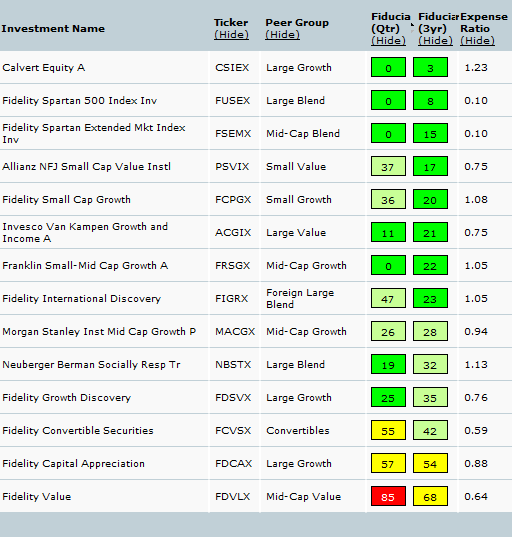Click the Expense Ratio column header

click(x=484, y=23)
